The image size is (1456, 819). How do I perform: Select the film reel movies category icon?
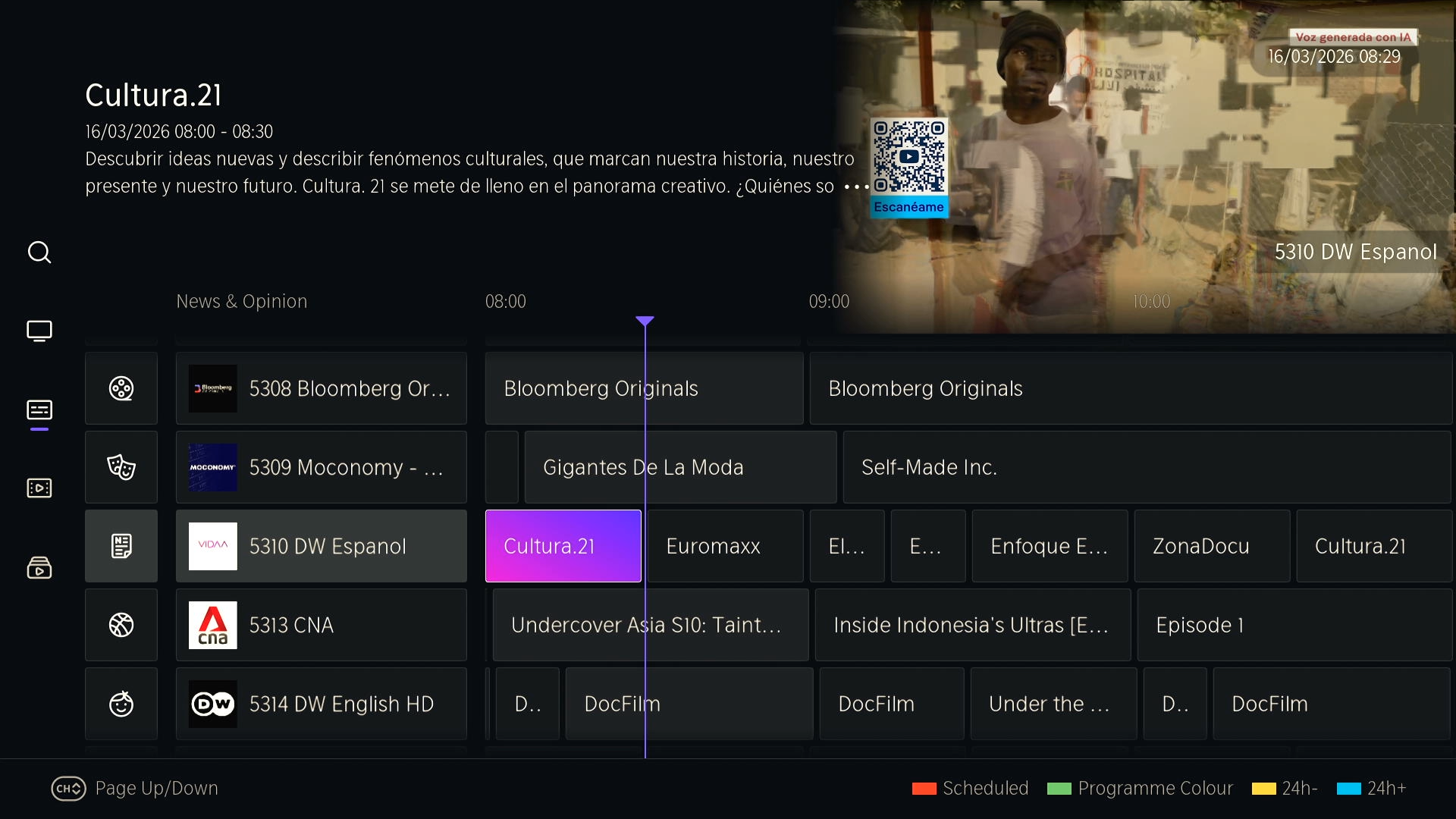[121, 388]
